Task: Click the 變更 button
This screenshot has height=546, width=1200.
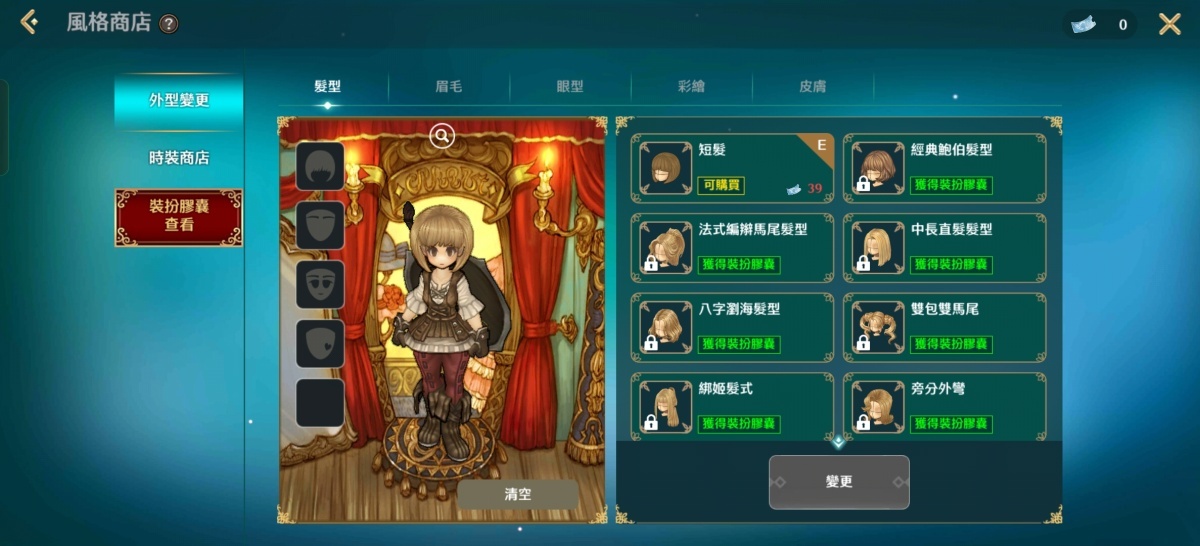Action: (839, 482)
